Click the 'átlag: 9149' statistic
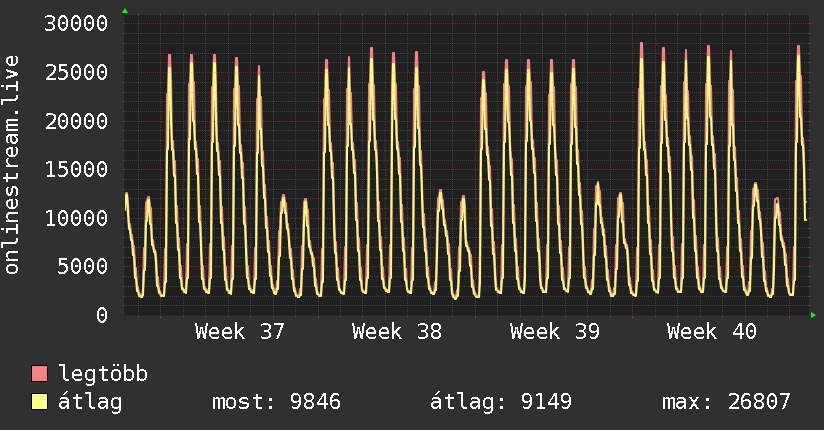 tap(501, 402)
